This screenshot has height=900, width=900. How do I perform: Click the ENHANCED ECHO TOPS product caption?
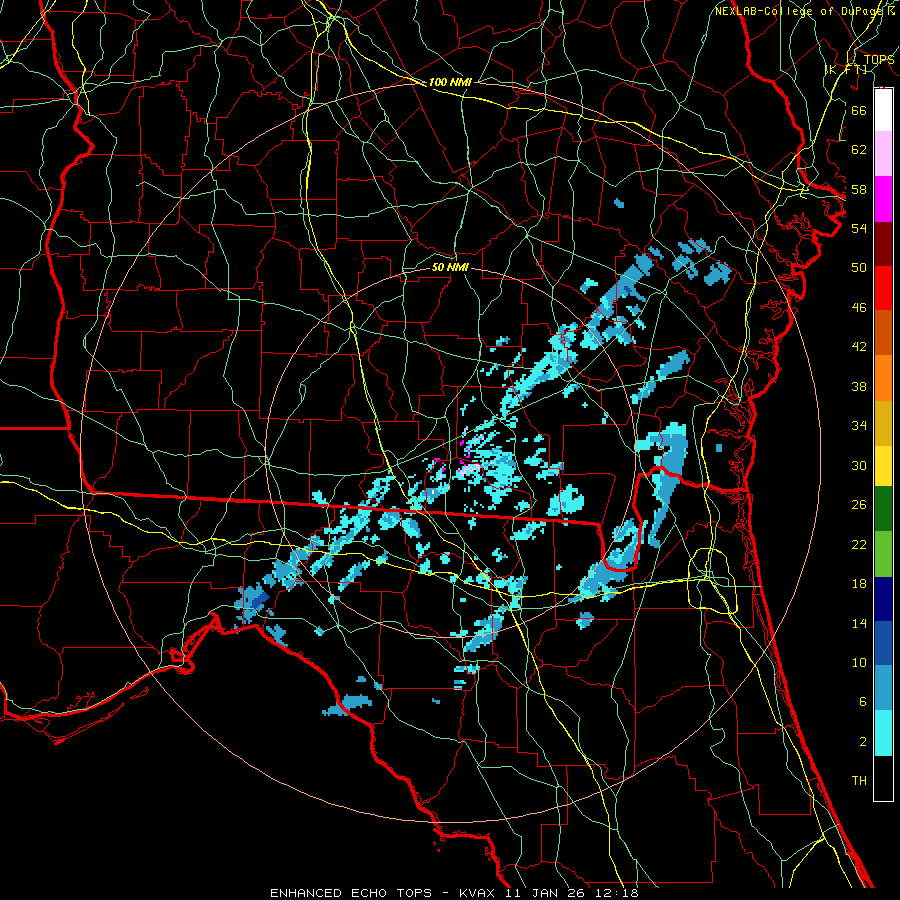click(x=351, y=893)
